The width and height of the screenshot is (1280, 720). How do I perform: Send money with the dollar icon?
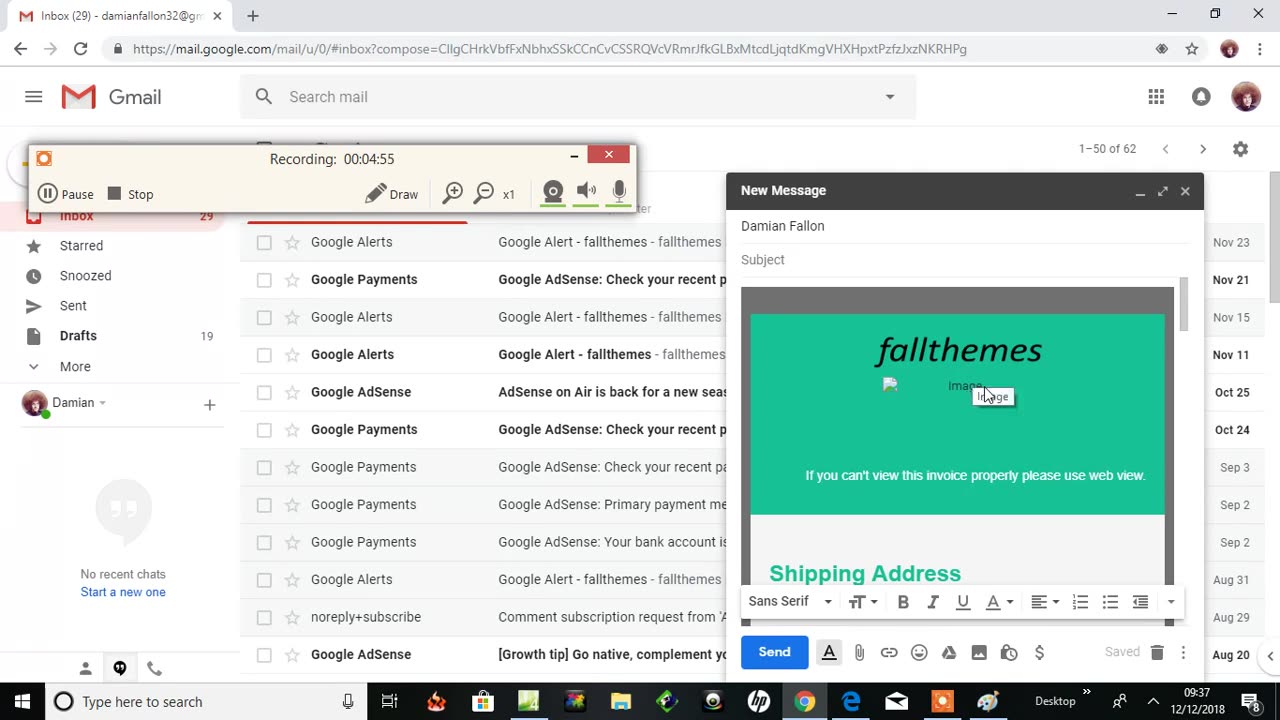[1039, 653]
